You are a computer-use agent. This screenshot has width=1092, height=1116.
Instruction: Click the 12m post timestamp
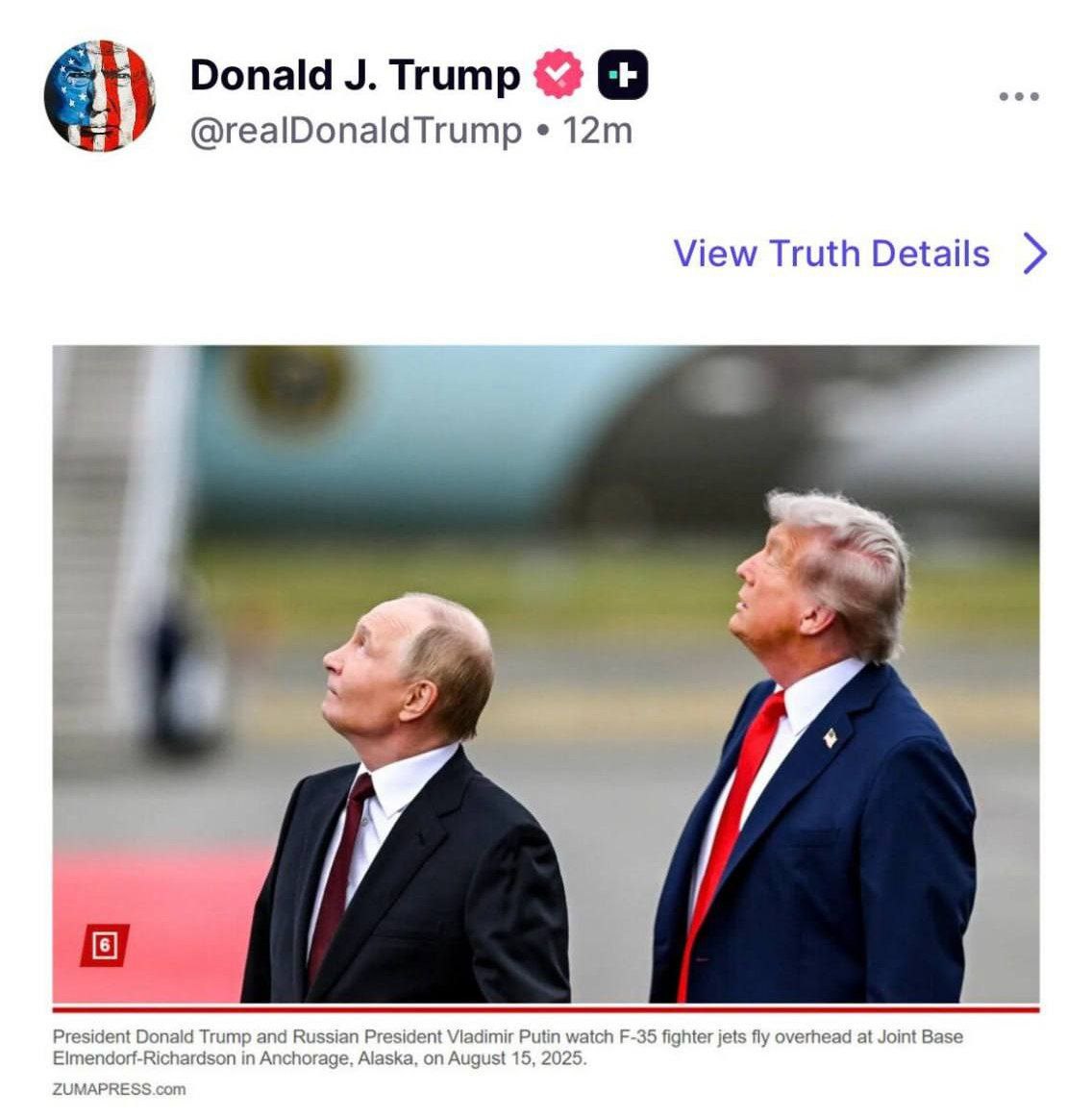click(x=597, y=131)
